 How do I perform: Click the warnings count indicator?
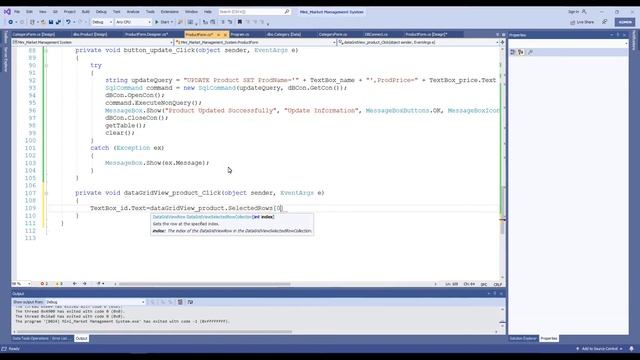59,284
